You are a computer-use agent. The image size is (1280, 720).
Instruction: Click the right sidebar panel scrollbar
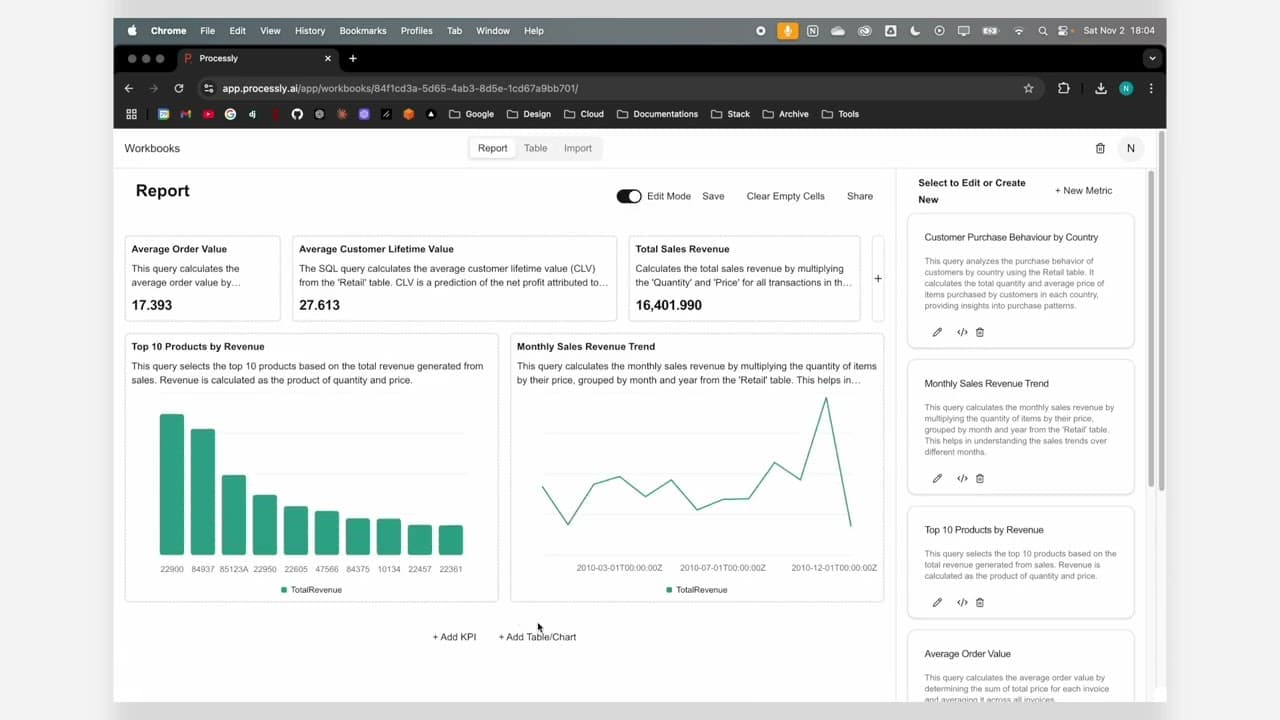click(x=1151, y=330)
